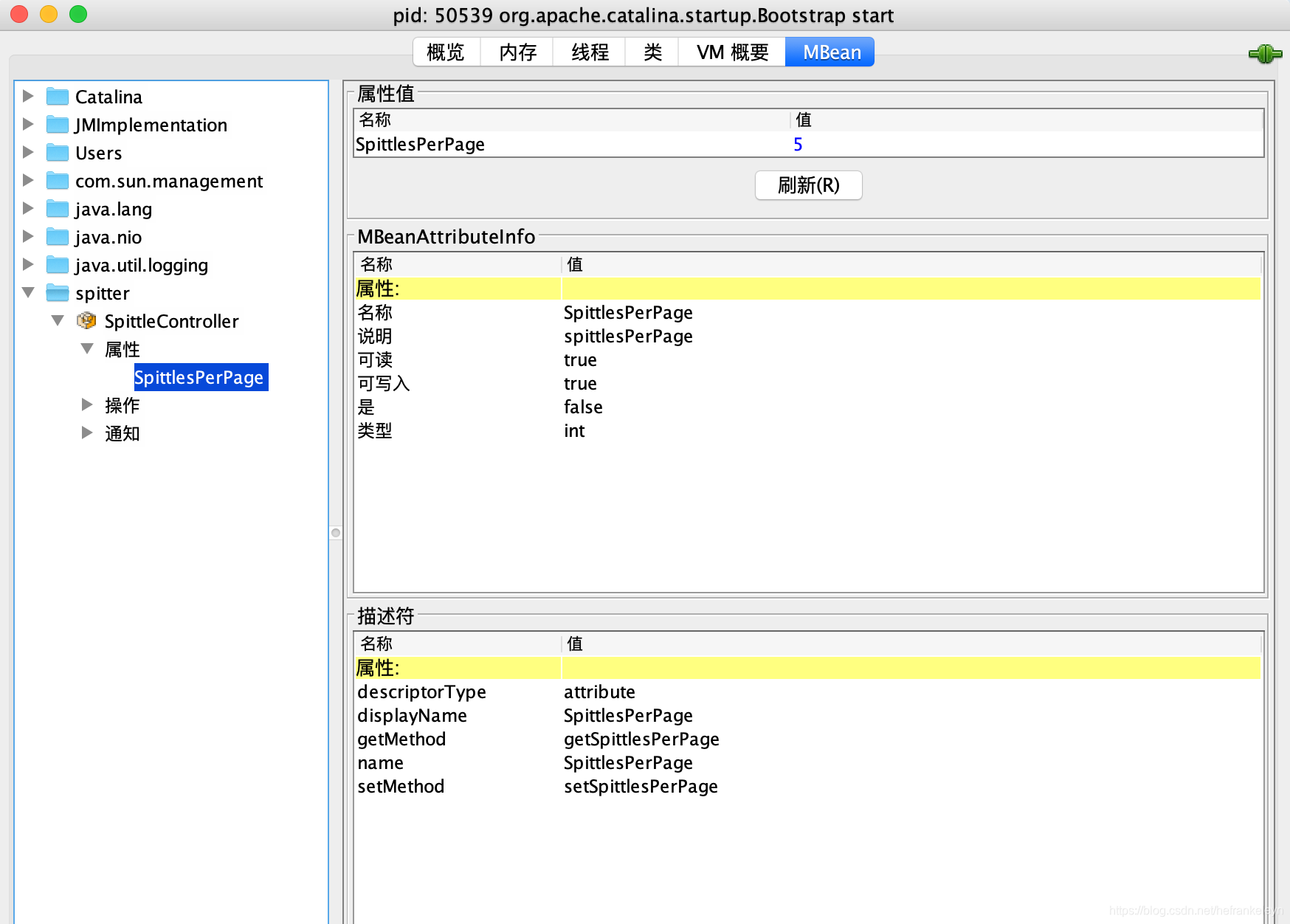Click the yellow minimize window button
This screenshot has width=1290, height=924.
click(x=49, y=14)
